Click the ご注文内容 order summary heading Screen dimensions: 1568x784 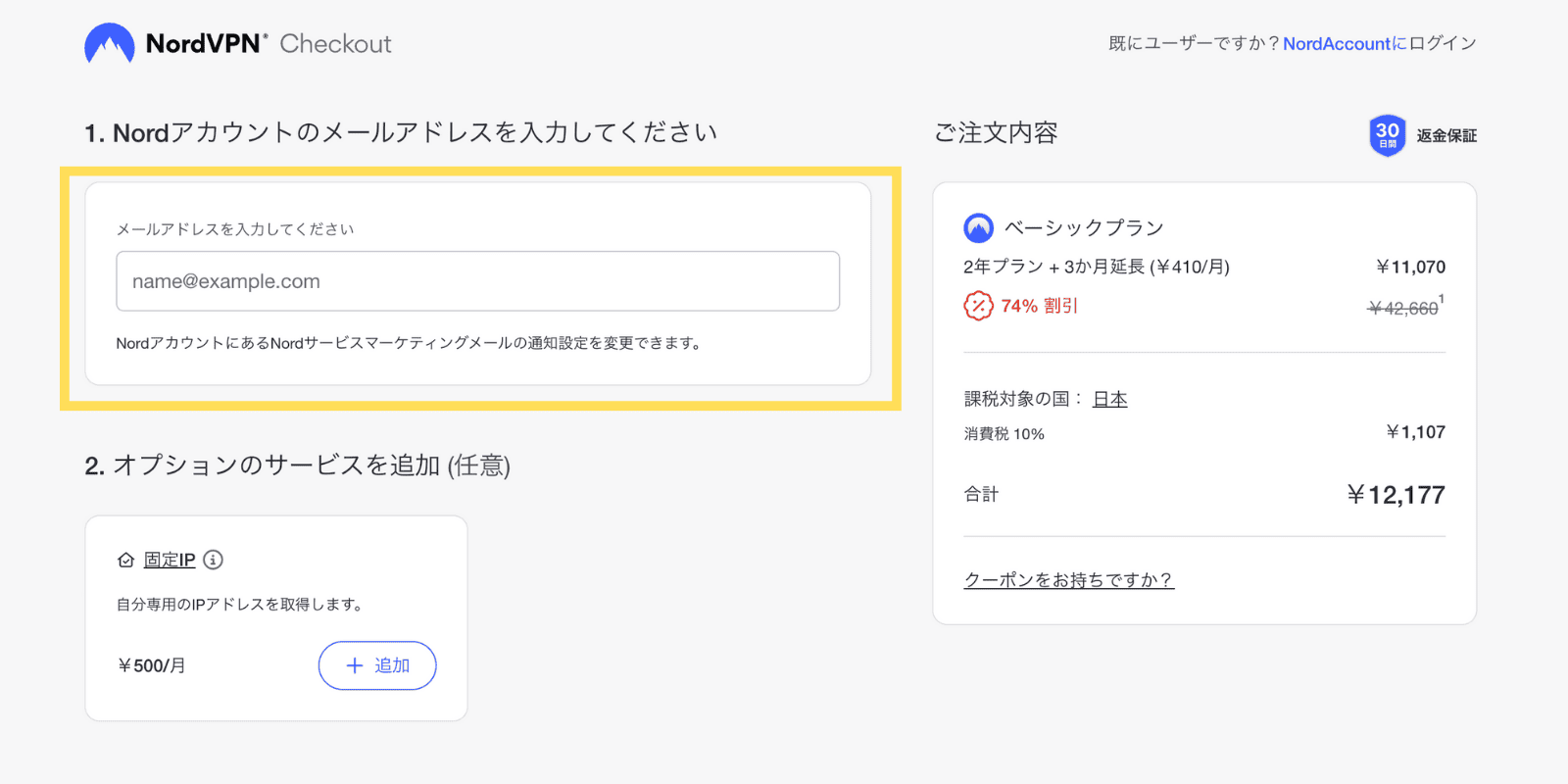996,133
